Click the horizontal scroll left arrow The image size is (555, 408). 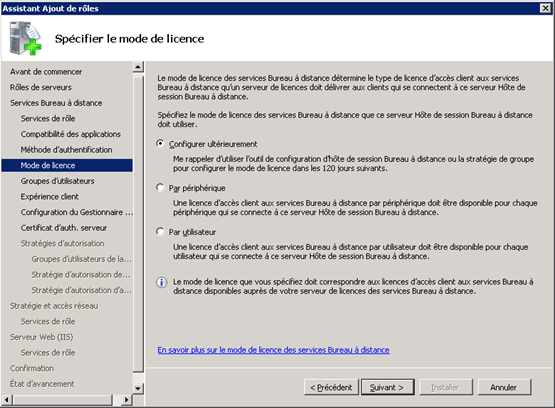7,400
